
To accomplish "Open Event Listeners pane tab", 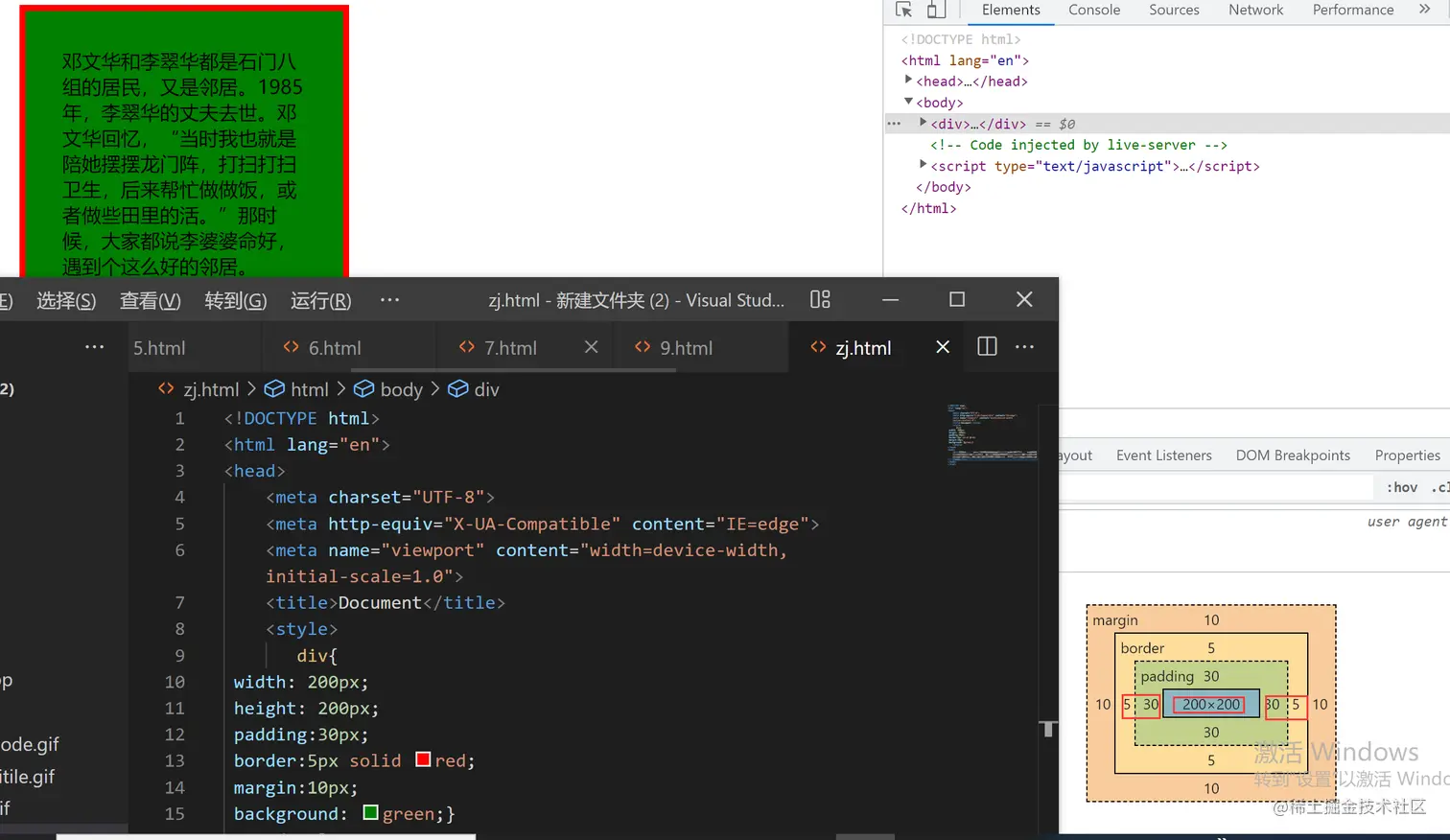I will pyautogui.click(x=1164, y=455).
